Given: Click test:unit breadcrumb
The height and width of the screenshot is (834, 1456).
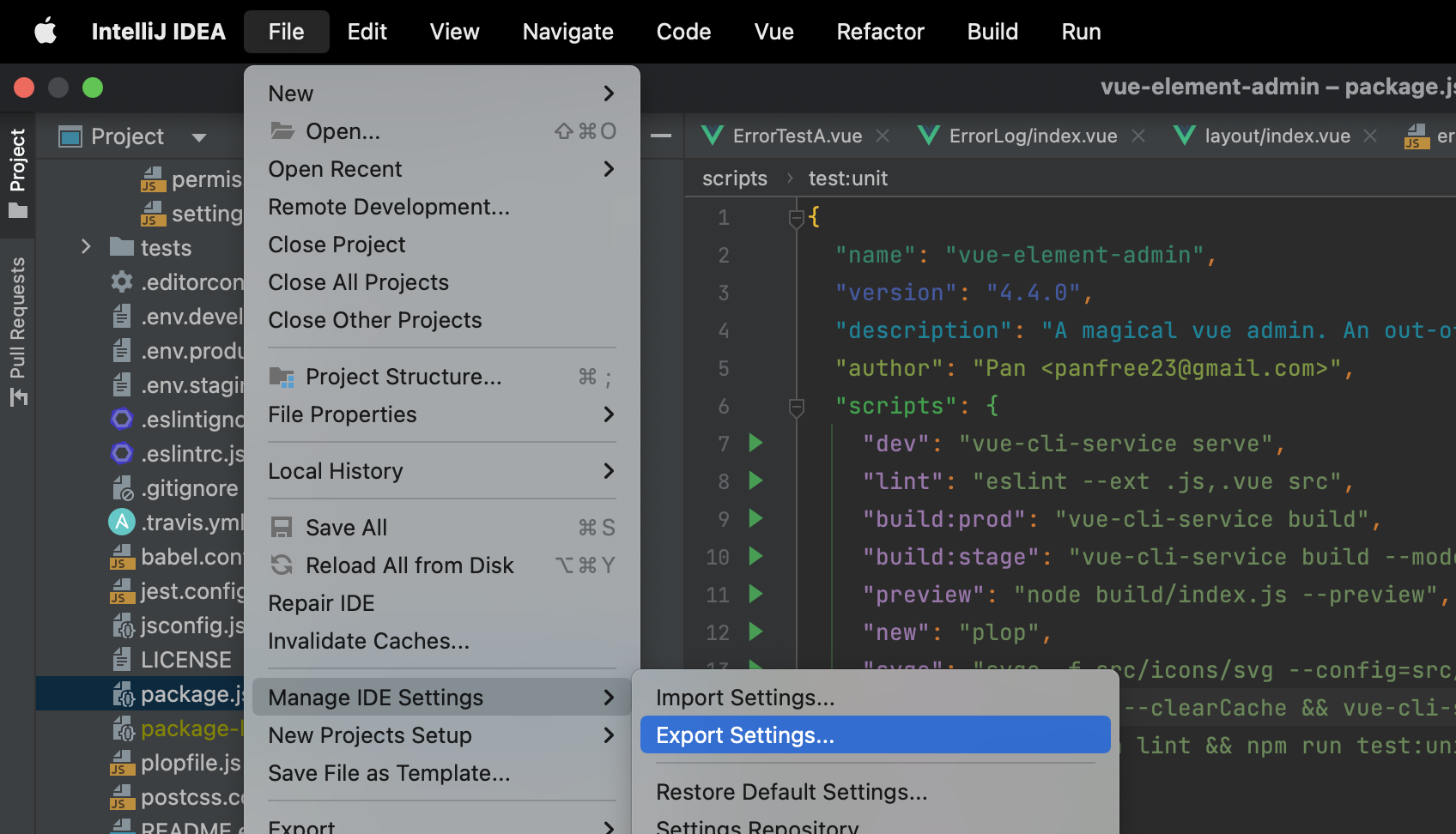Looking at the screenshot, I should tap(848, 178).
